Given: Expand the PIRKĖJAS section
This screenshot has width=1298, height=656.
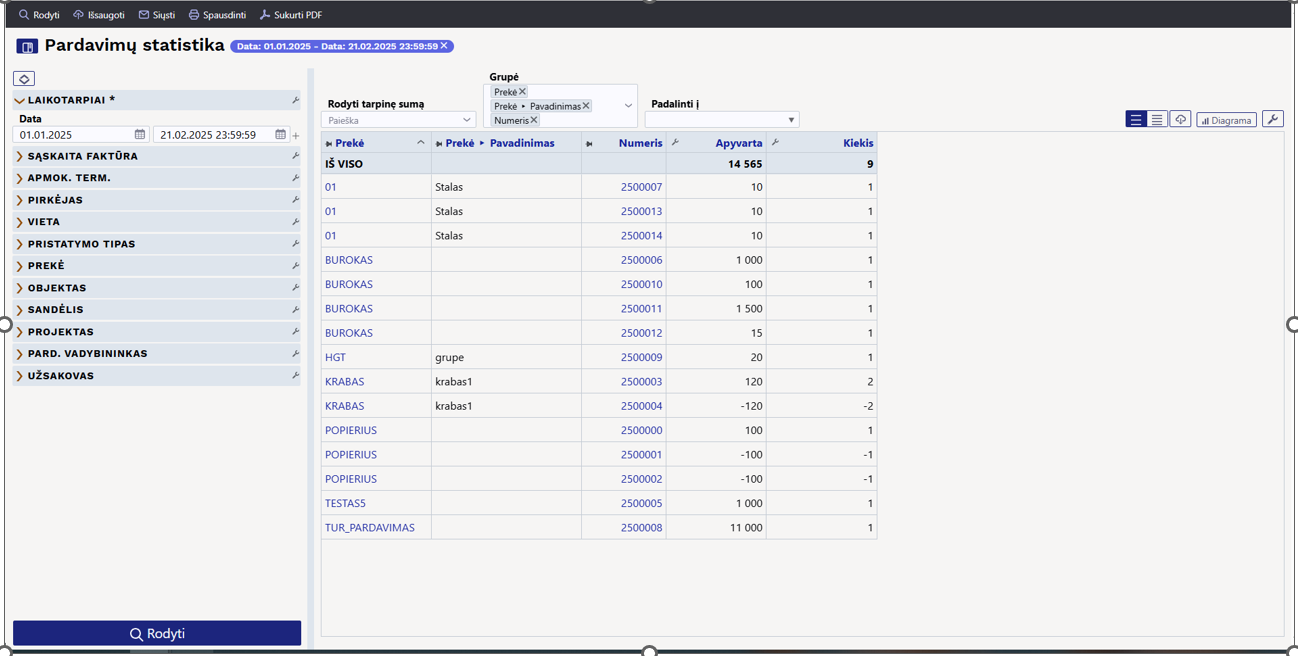Looking at the screenshot, I should coord(19,200).
